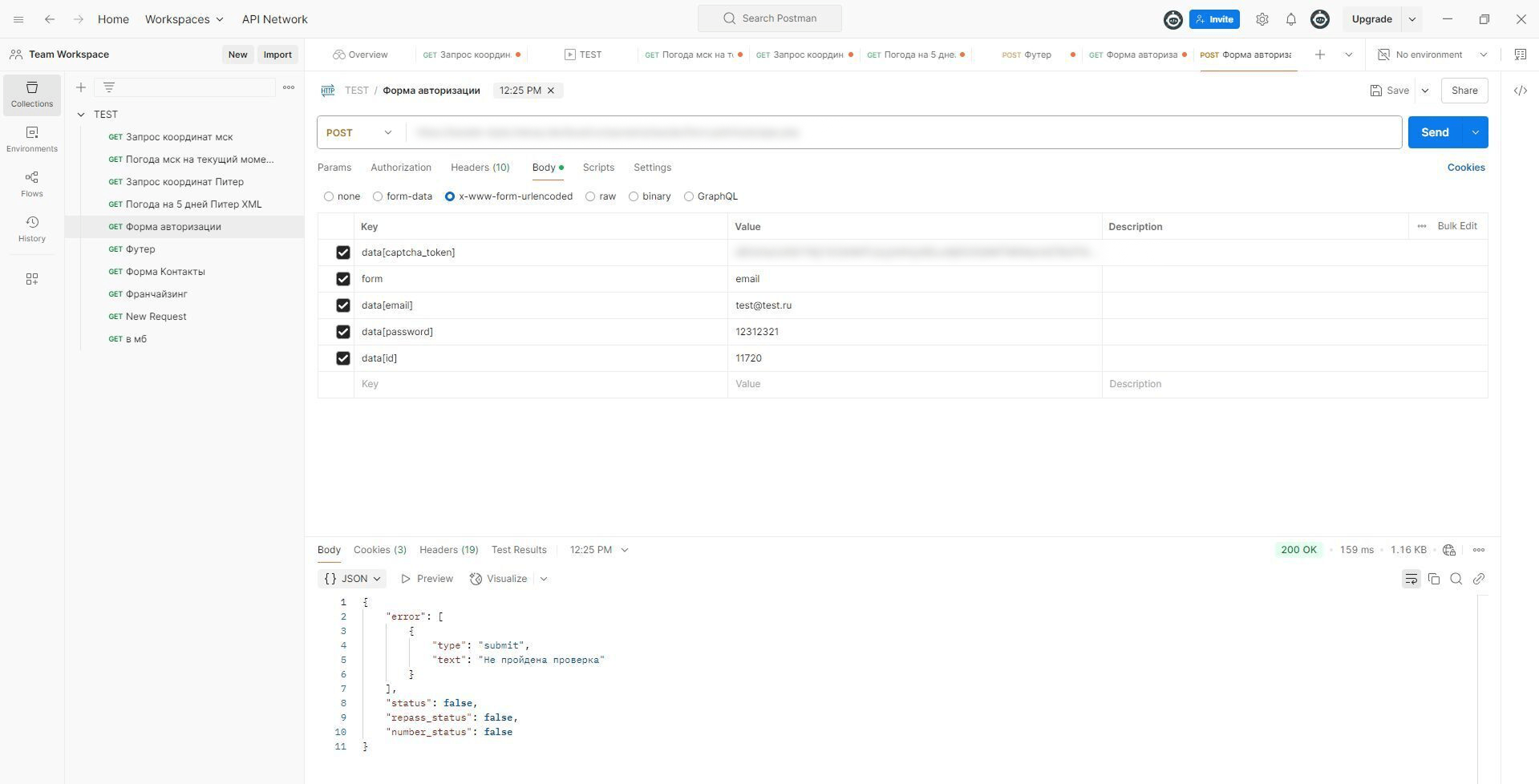Search within the response body
1539x784 pixels.
pos(1456,579)
